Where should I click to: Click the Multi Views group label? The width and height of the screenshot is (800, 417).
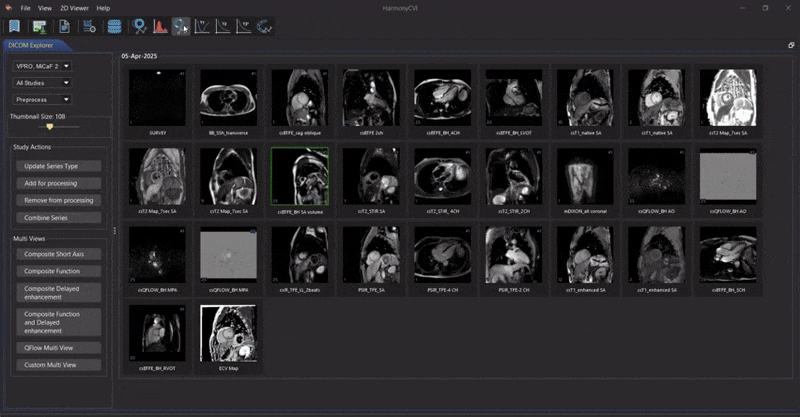29,239
